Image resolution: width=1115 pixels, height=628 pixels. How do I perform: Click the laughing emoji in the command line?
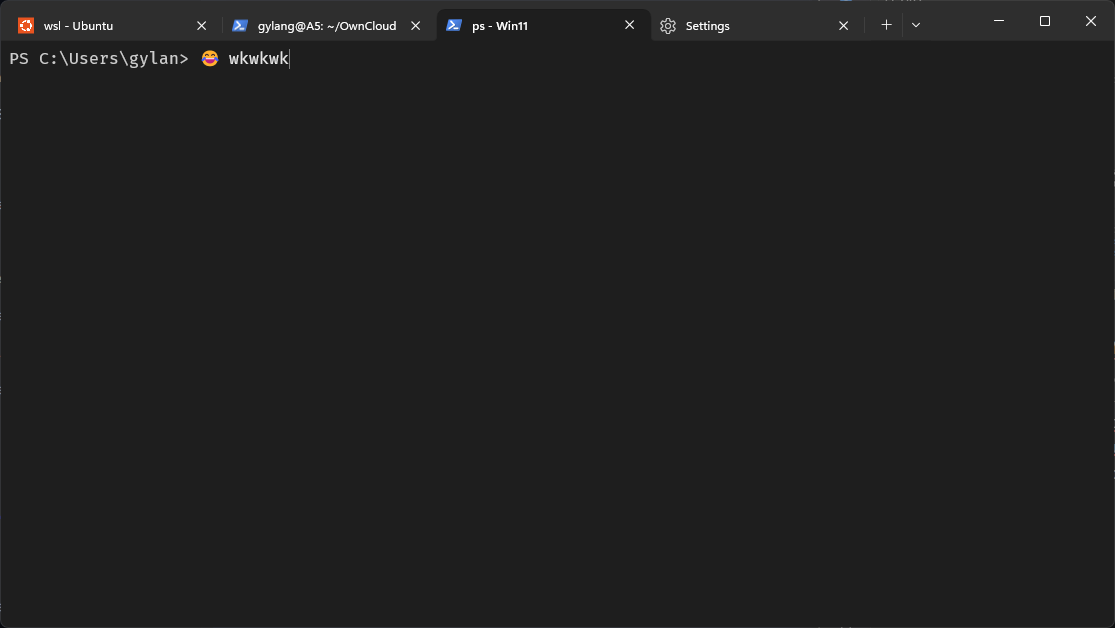209,59
